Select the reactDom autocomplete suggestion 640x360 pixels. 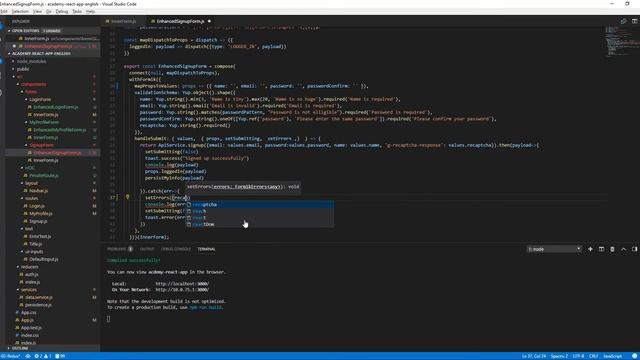pos(260,224)
